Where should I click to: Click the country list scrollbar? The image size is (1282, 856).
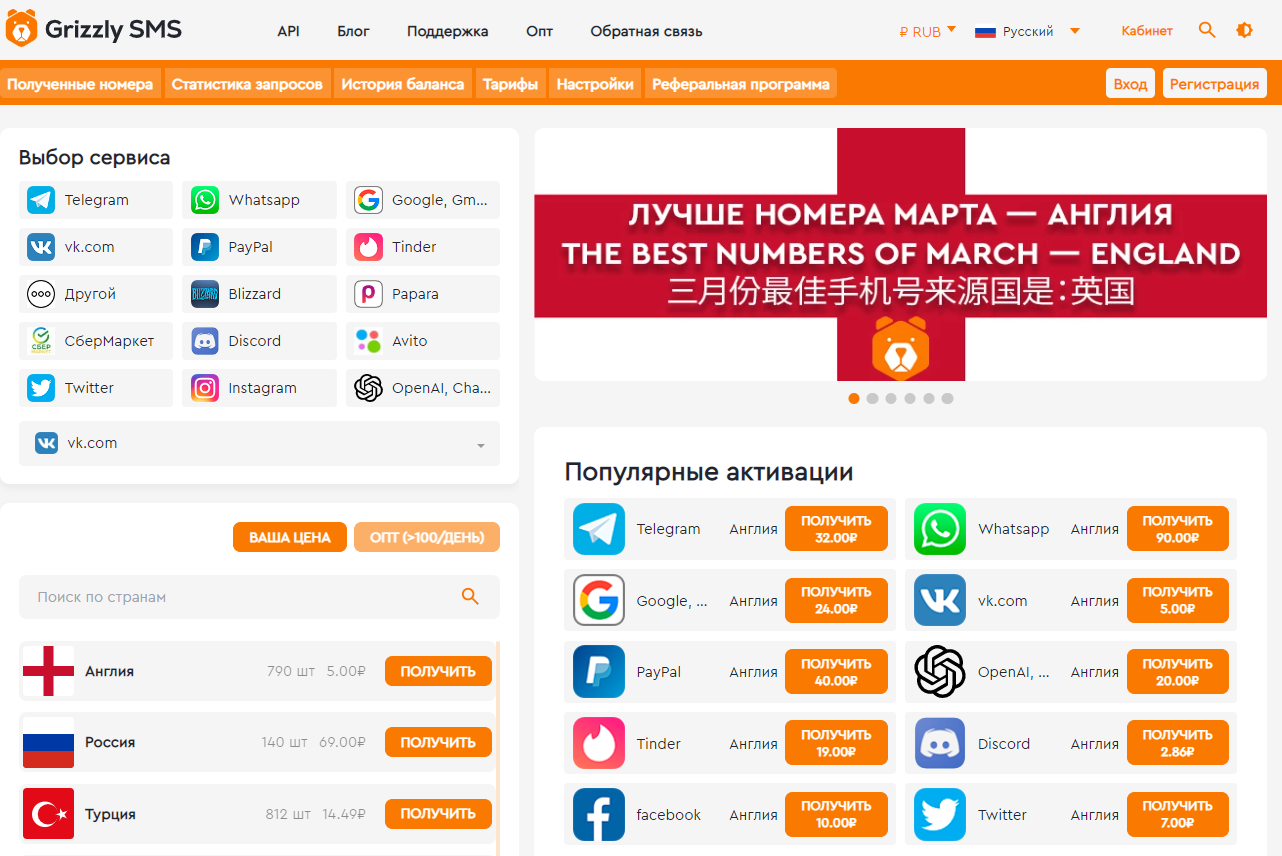[498, 748]
